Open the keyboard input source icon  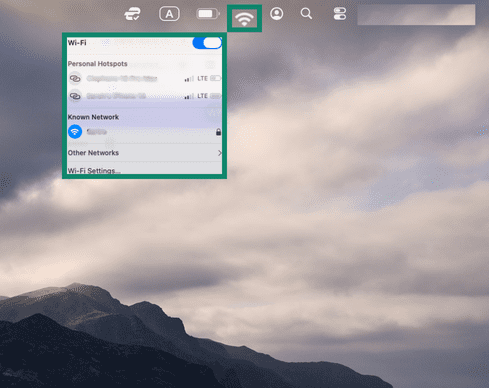click(x=169, y=14)
